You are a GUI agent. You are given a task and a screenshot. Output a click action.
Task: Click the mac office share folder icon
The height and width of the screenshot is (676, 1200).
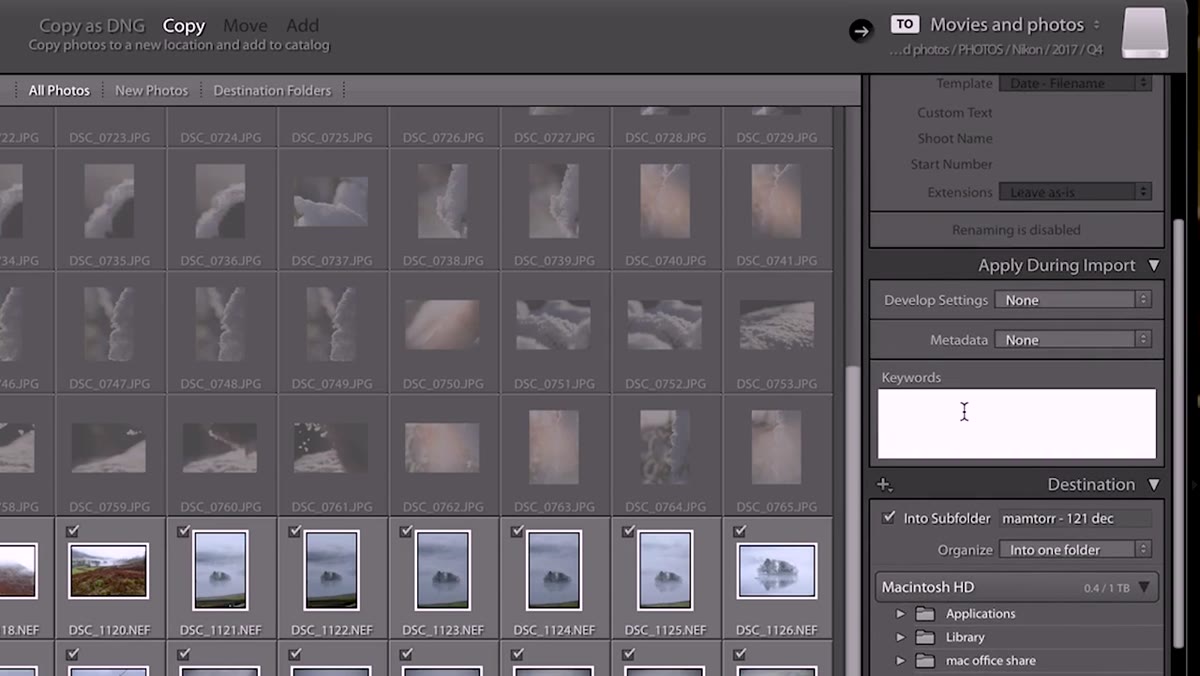tap(925, 660)
